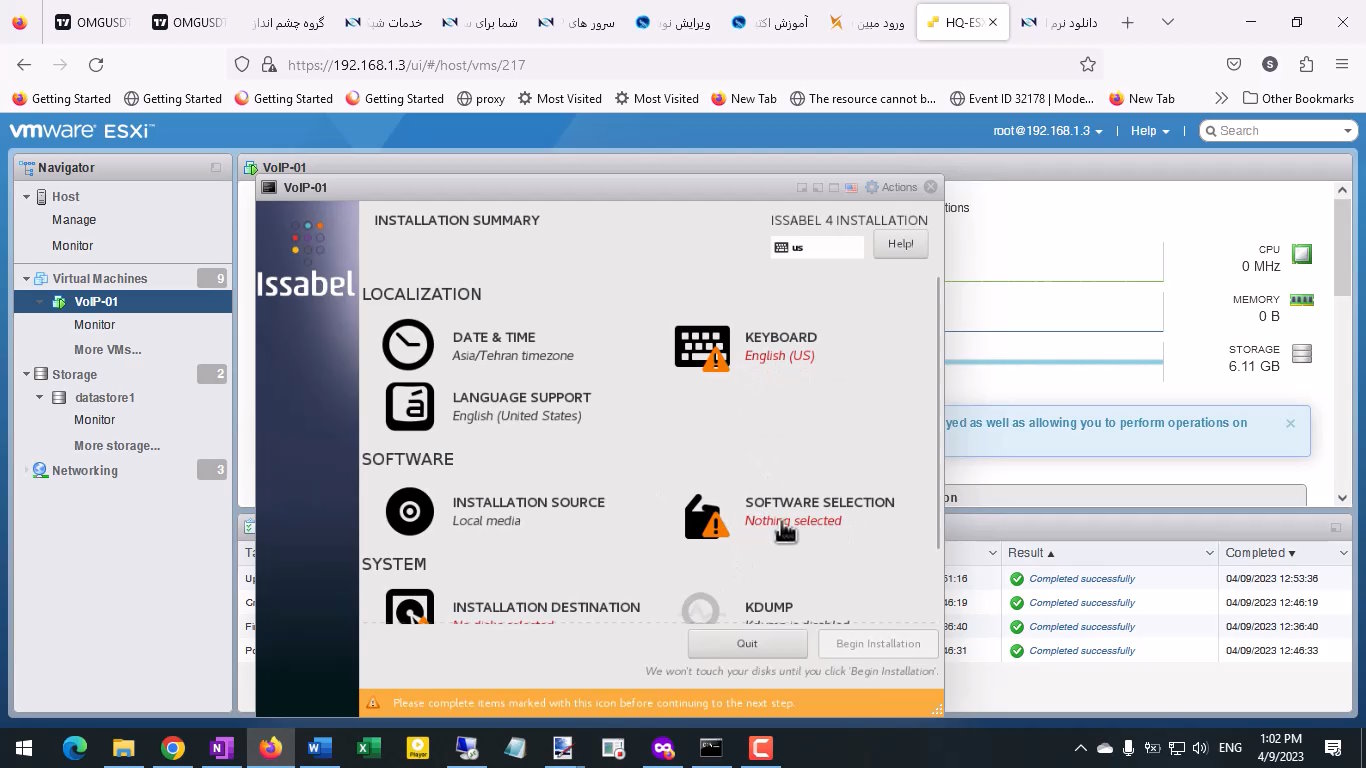Click the Firefox shield tracking-protection icon
1366x768 pixels.
click(x=241, y=65)
